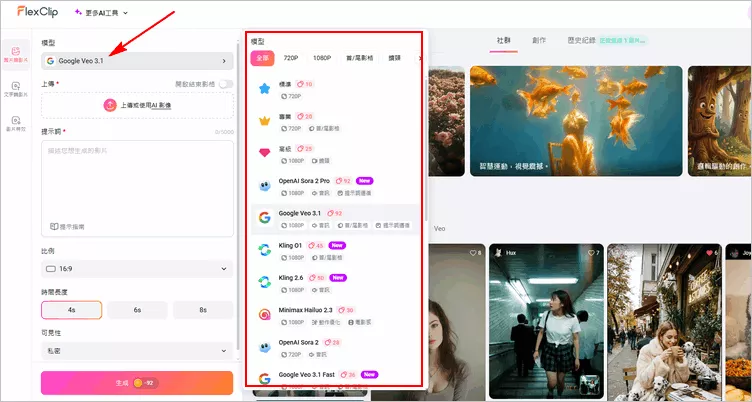Like the portrait video with 8 hearts

(475, 253)
